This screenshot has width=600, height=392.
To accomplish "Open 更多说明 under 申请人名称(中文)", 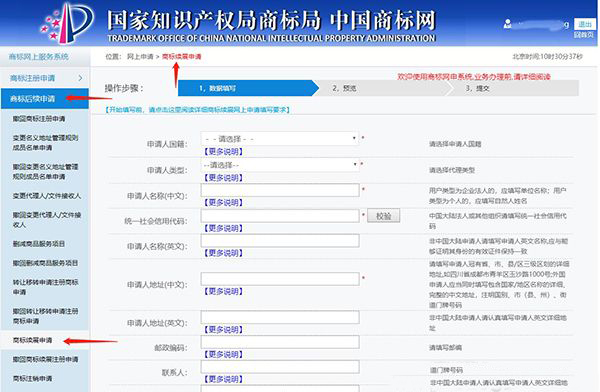I will 223,203.
